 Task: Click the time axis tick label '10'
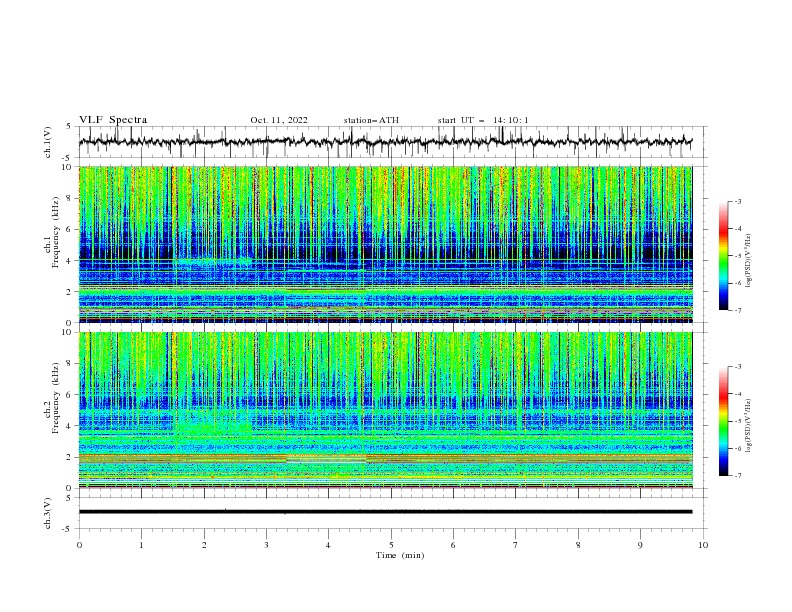click(x=703, y=545)
